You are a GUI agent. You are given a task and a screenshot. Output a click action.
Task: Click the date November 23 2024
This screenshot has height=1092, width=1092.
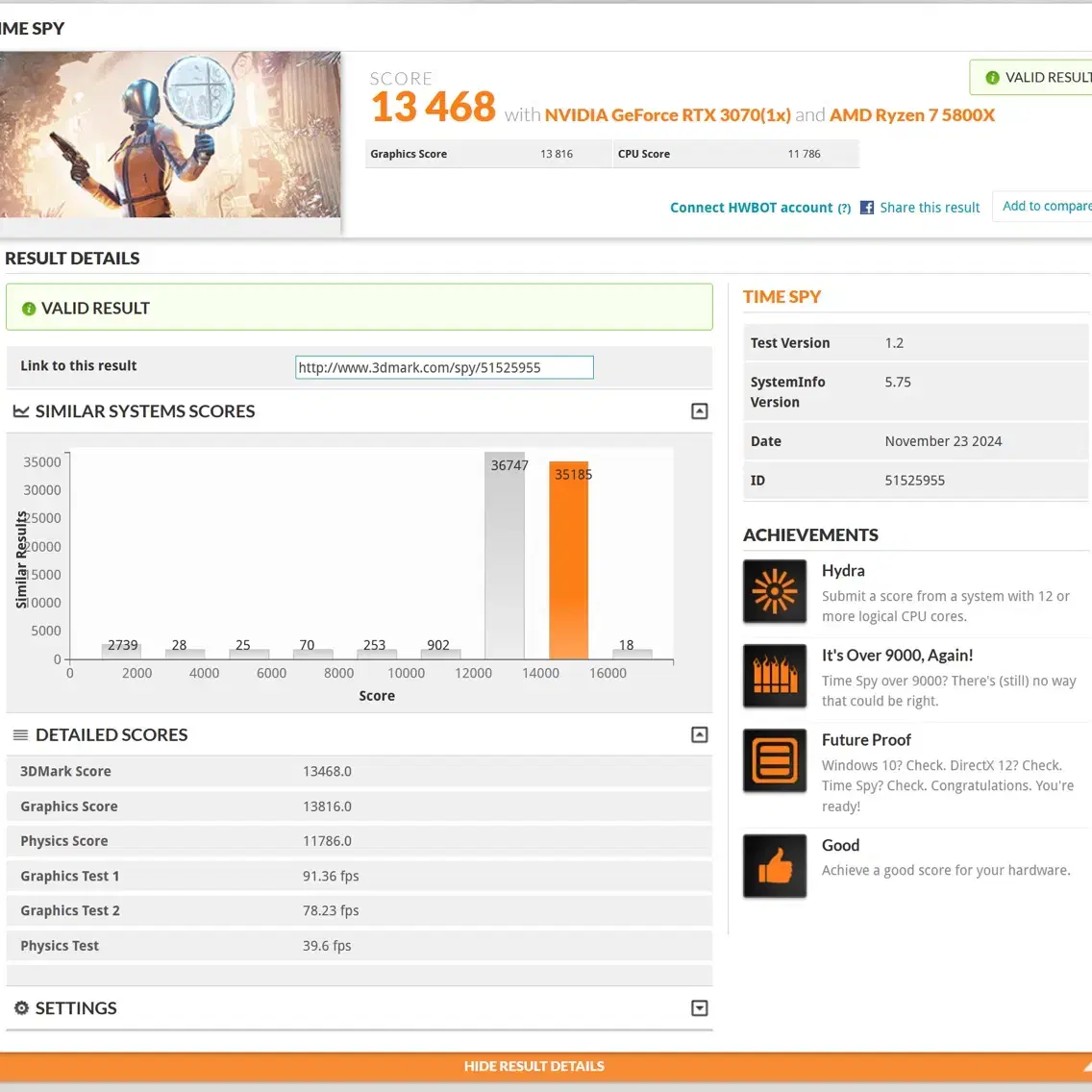(x=943, y=441)
